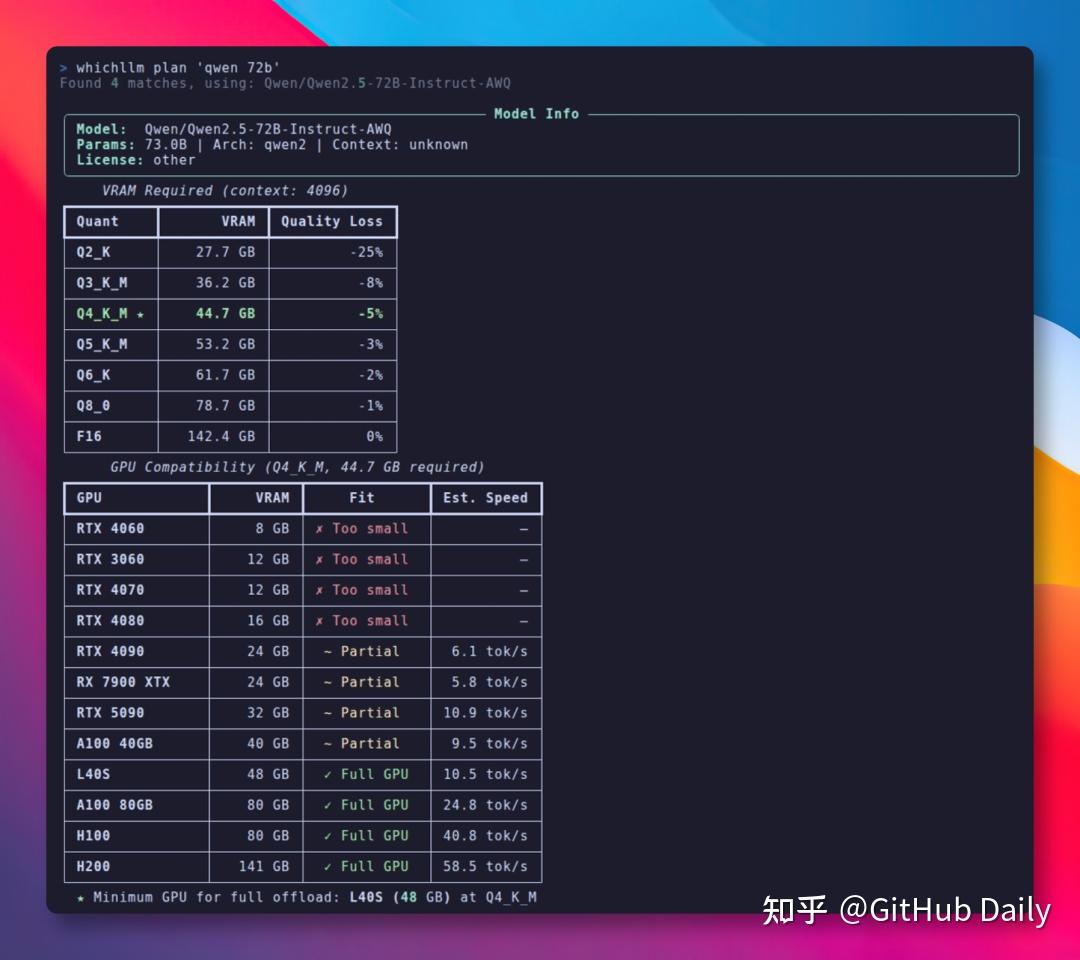This screenshot has width=1080, height=960.
Task: Click the Q3_K_M quant row label
Action: point(102,283)
